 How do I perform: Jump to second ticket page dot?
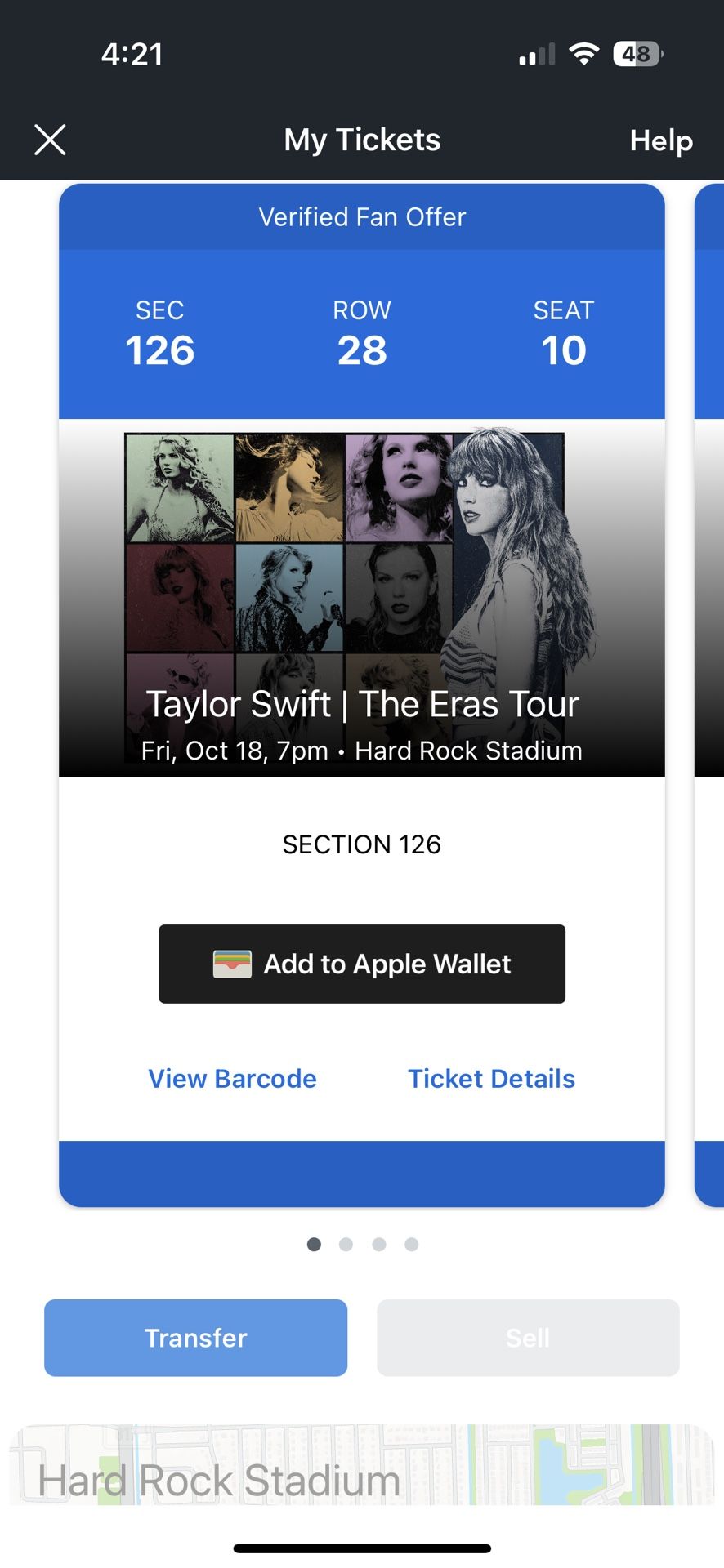point(346,1244)
